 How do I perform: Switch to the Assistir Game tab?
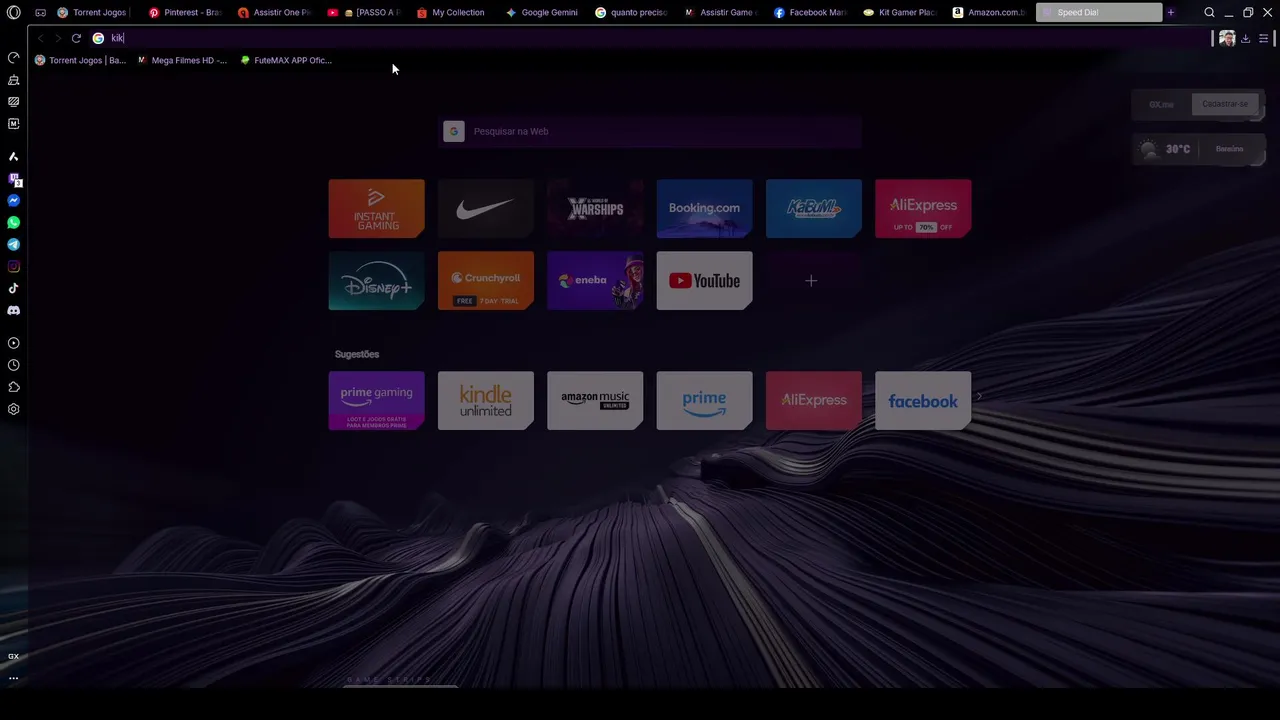pos(720,13)
